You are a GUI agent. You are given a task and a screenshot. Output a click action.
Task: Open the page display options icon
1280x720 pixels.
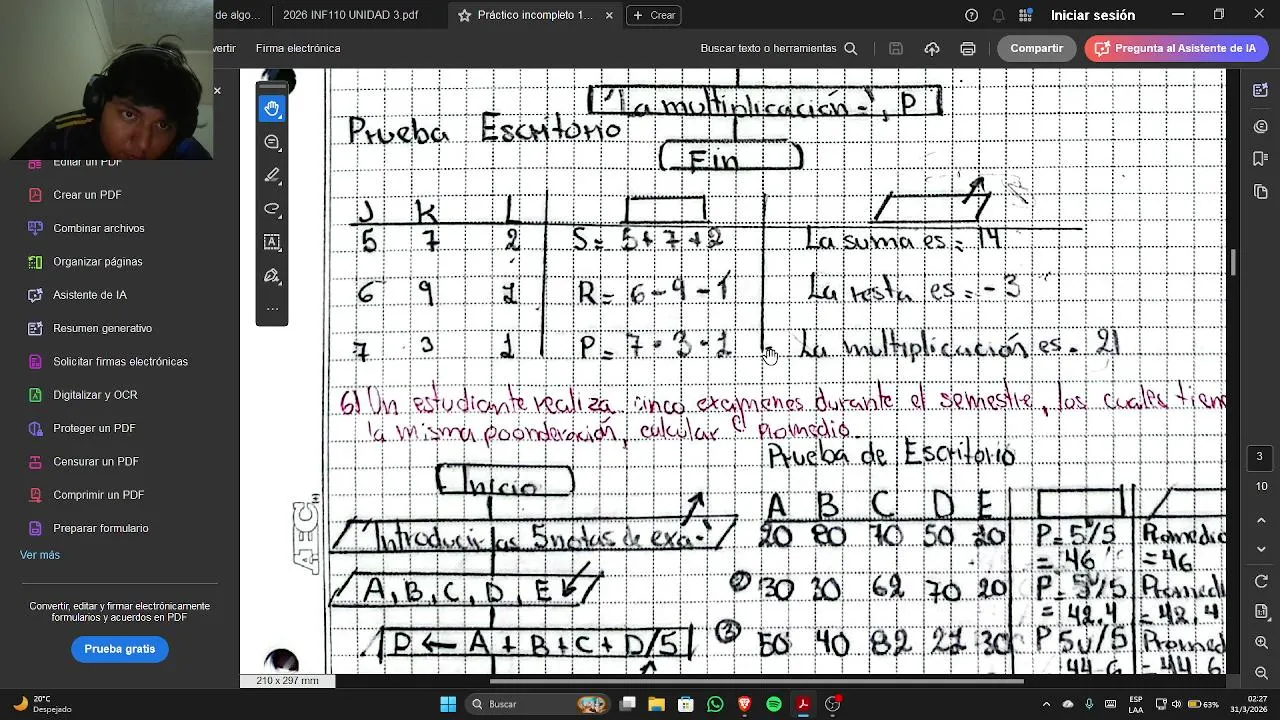pos(1261,611)
